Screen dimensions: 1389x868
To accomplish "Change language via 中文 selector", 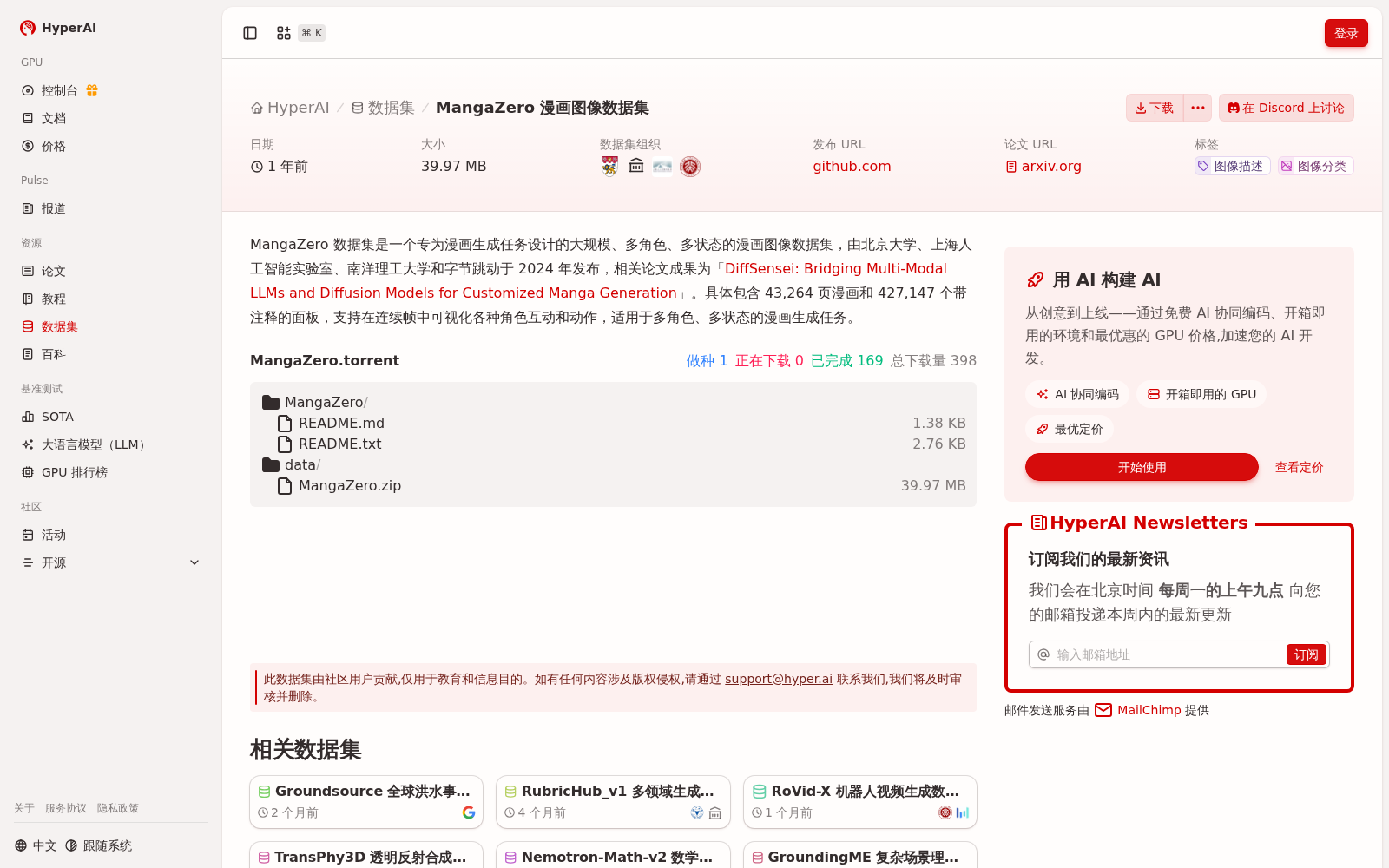I will point(36,845).
